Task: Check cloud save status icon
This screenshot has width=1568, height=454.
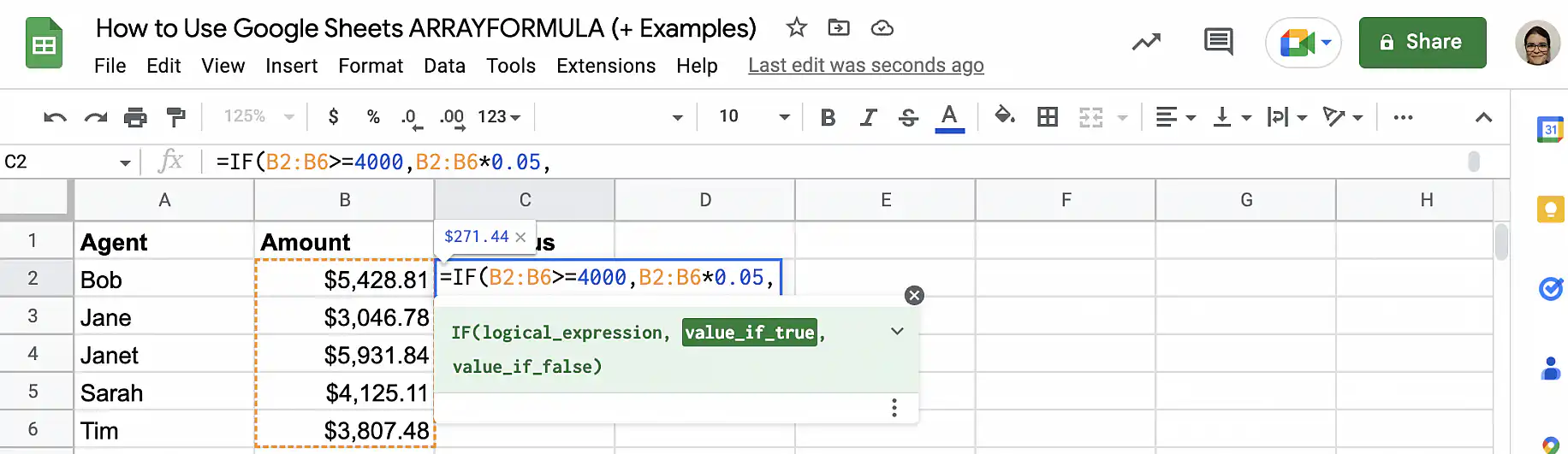Action: 882,28
